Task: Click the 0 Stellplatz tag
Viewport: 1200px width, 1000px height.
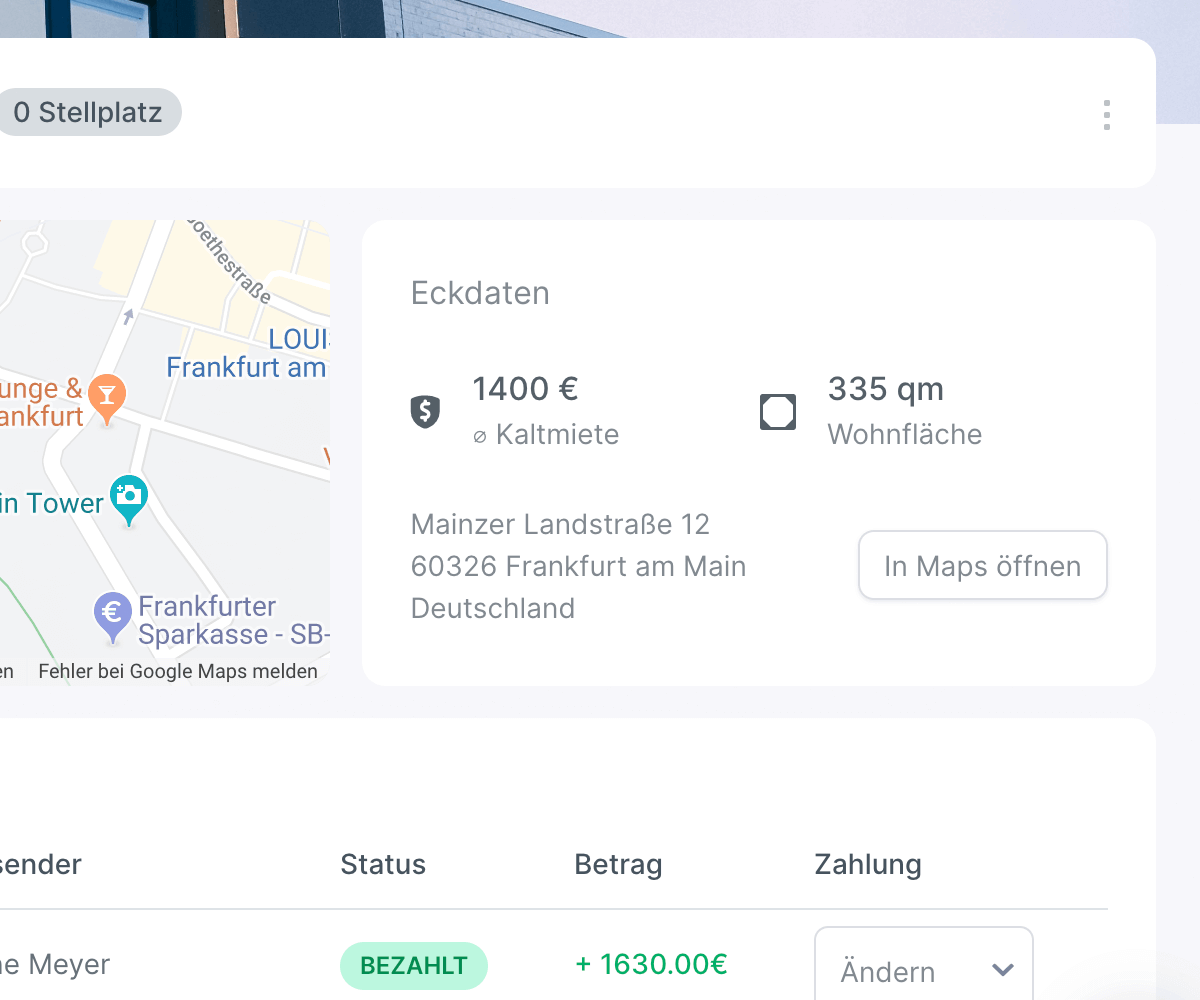Action: 88,112
